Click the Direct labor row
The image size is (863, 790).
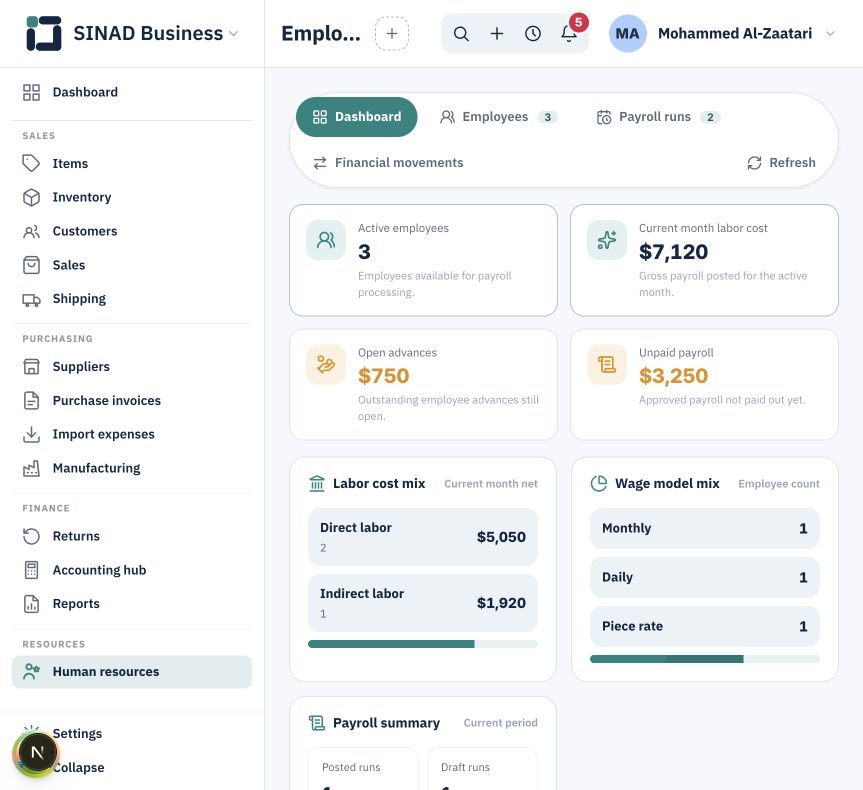[423, 537]
